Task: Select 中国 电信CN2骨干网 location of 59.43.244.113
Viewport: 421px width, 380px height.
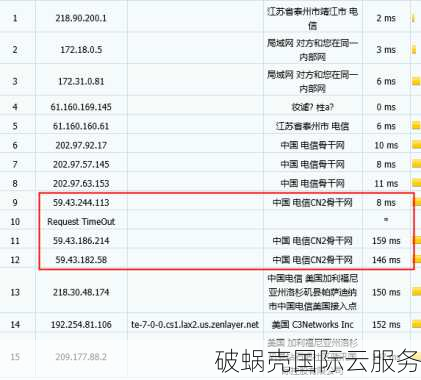Action: [312, 203]
